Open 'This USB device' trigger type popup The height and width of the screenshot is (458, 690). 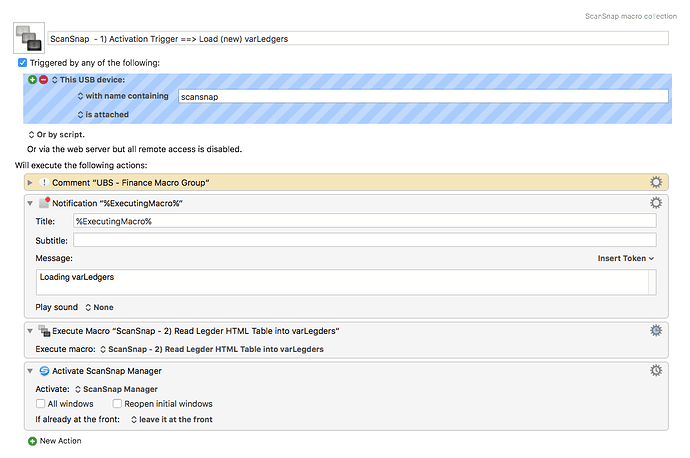[x=88, y=80]
